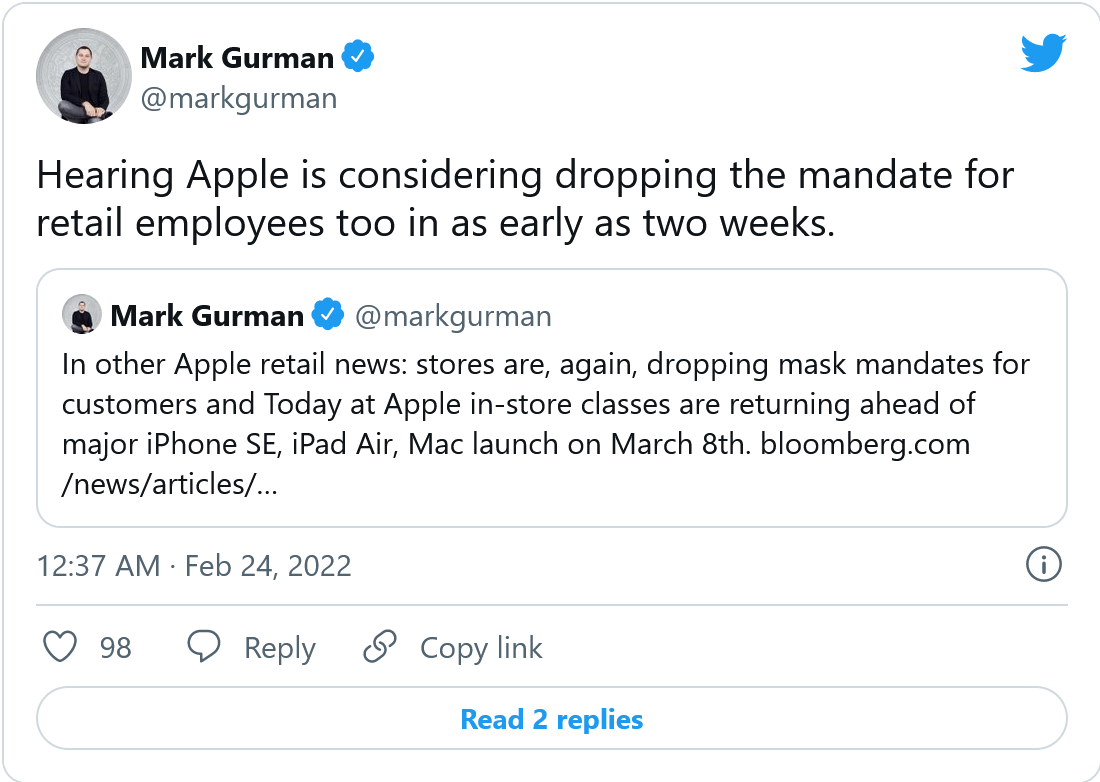Open Mark Gurman's large profile picture

[83, 76]
